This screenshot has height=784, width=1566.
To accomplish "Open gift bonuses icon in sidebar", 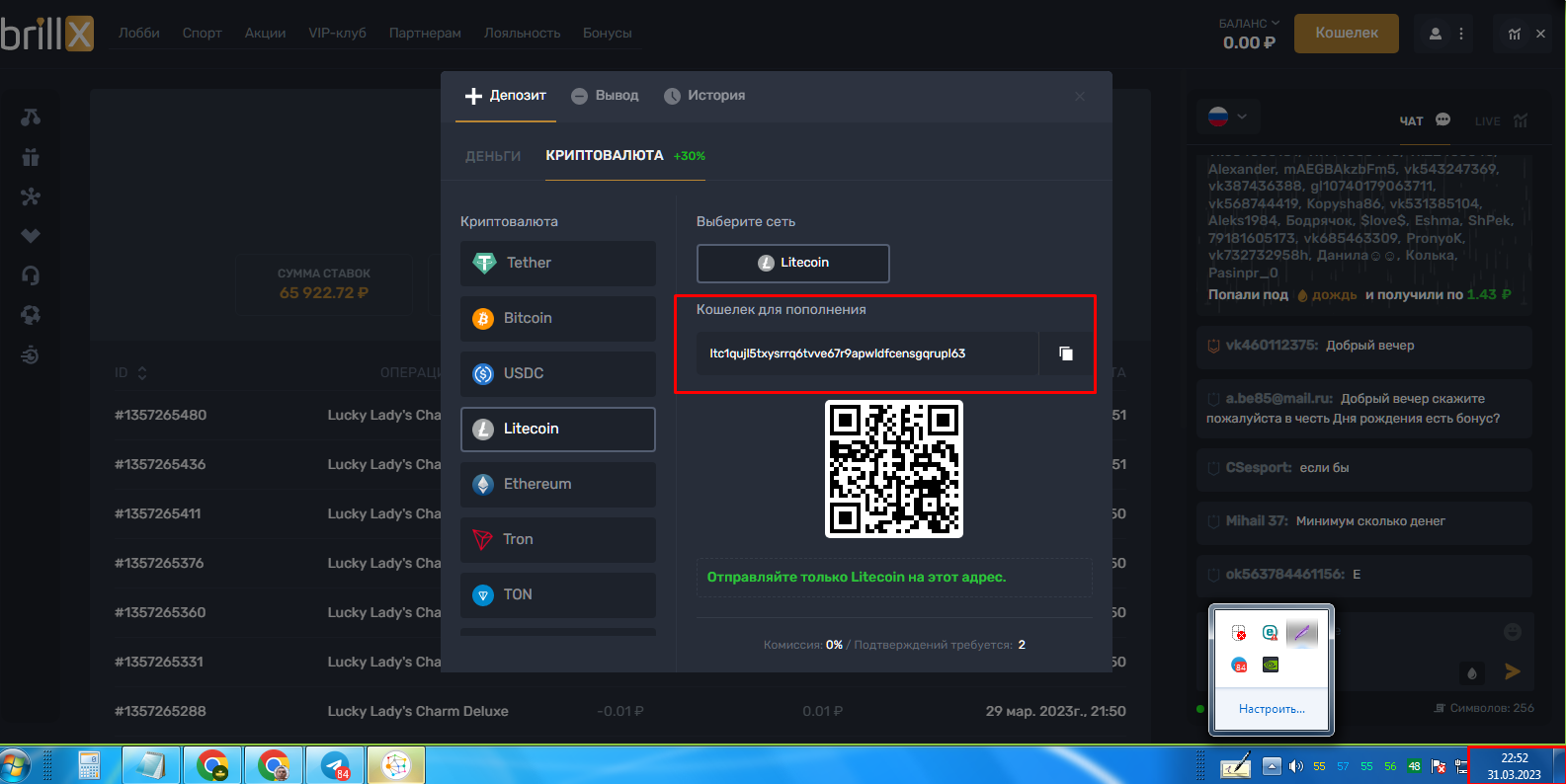I will point(31,156).
